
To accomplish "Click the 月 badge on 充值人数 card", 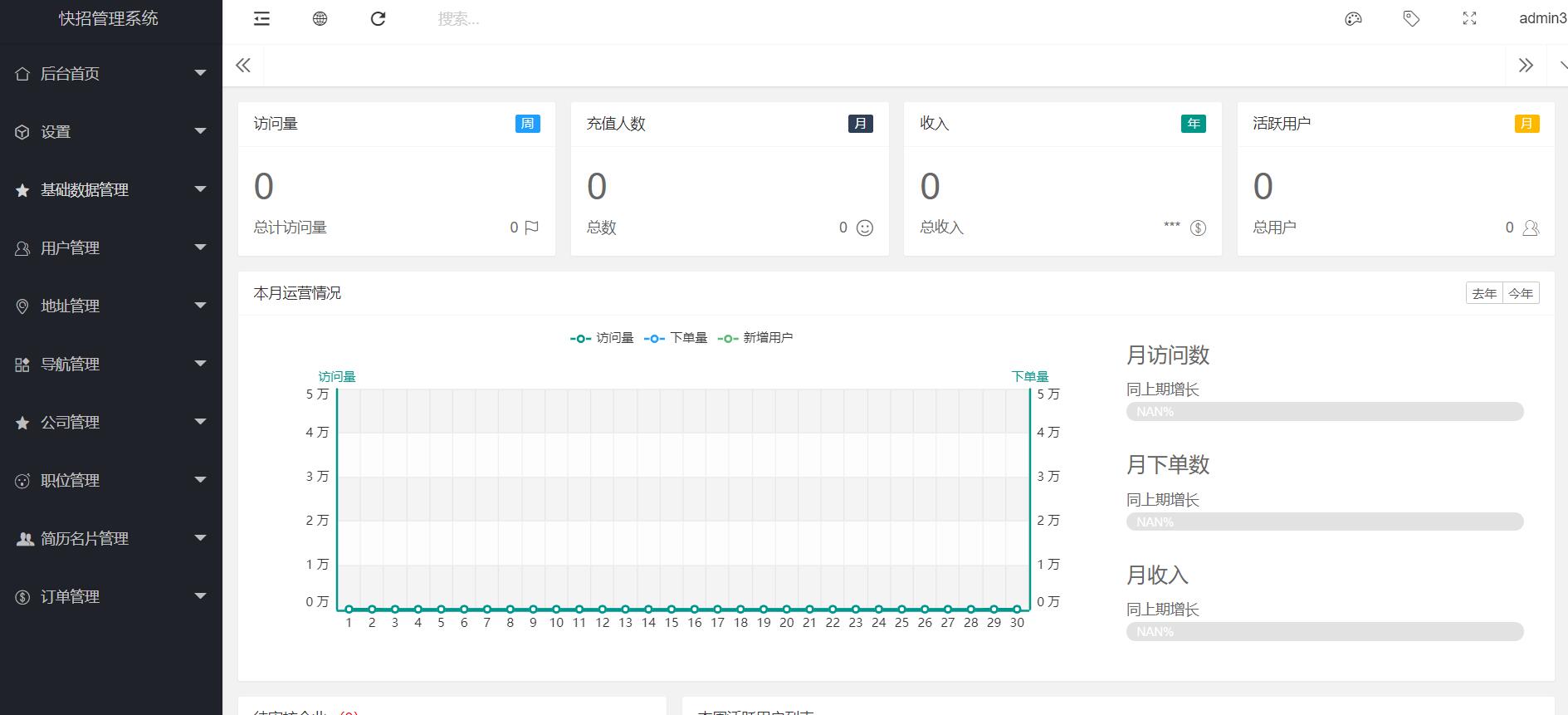I will (861, 124).
